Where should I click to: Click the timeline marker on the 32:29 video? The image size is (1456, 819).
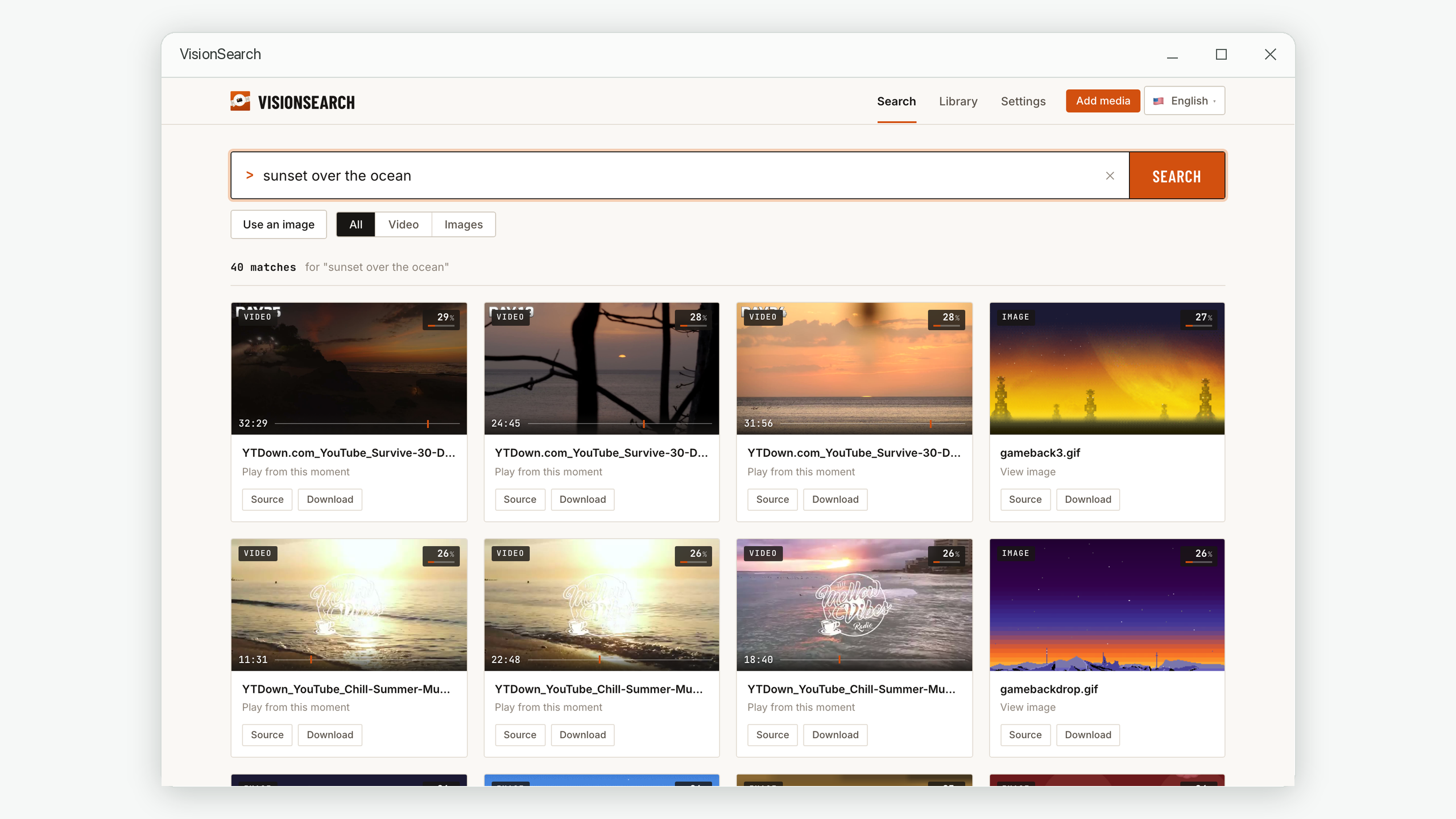tap(428, 424)
